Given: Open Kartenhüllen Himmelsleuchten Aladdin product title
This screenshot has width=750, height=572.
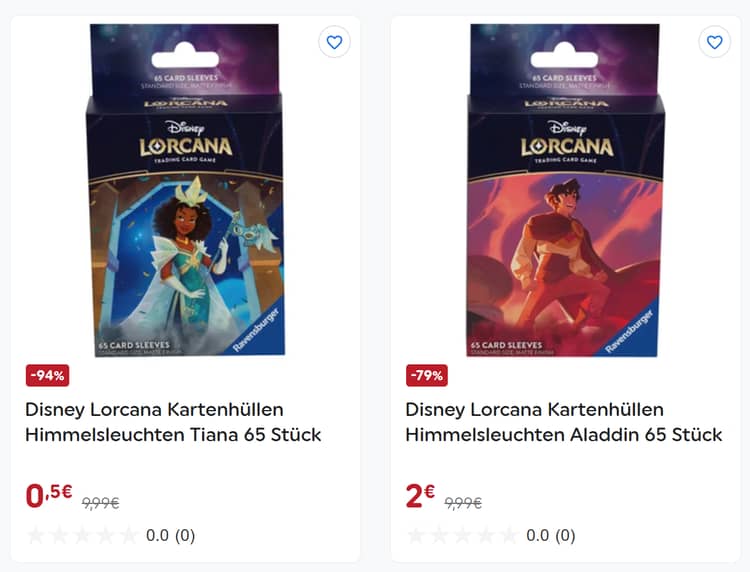Looking at the screenshot, I should click(564, 422).
